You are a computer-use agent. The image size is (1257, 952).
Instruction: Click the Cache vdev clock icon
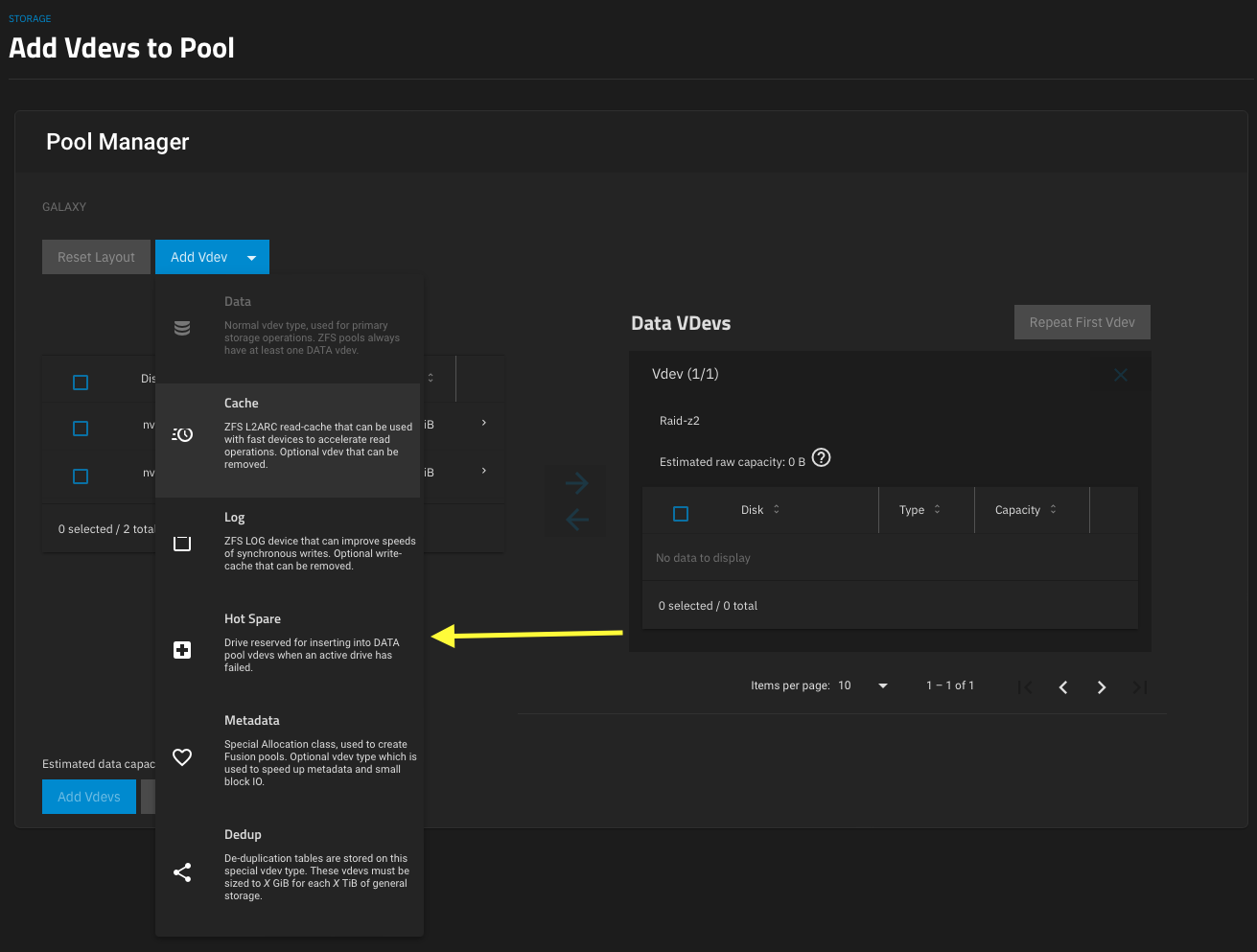coord(182,434)
